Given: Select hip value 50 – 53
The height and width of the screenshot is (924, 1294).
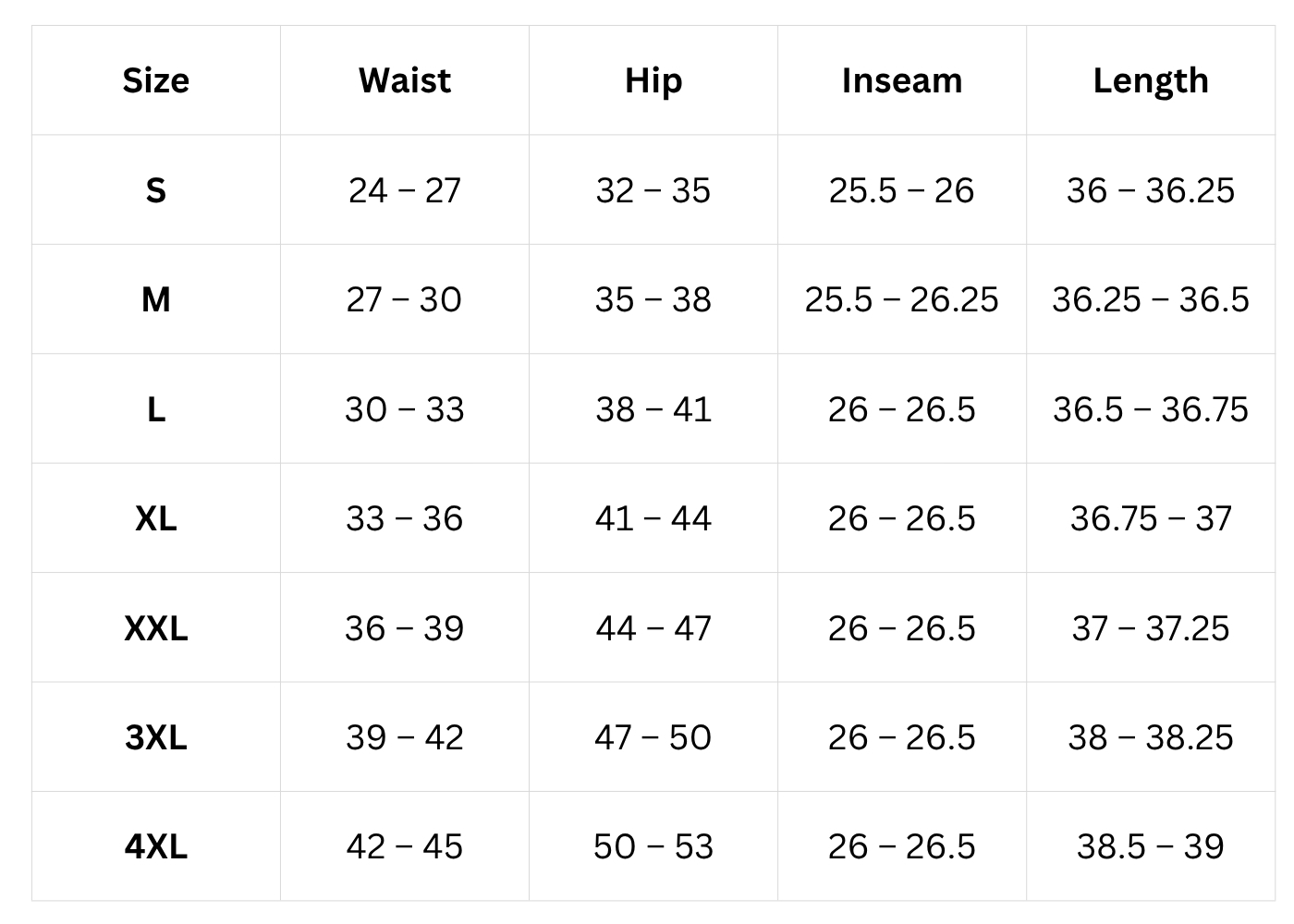Looking at the screenshot, I should point(653,846).
